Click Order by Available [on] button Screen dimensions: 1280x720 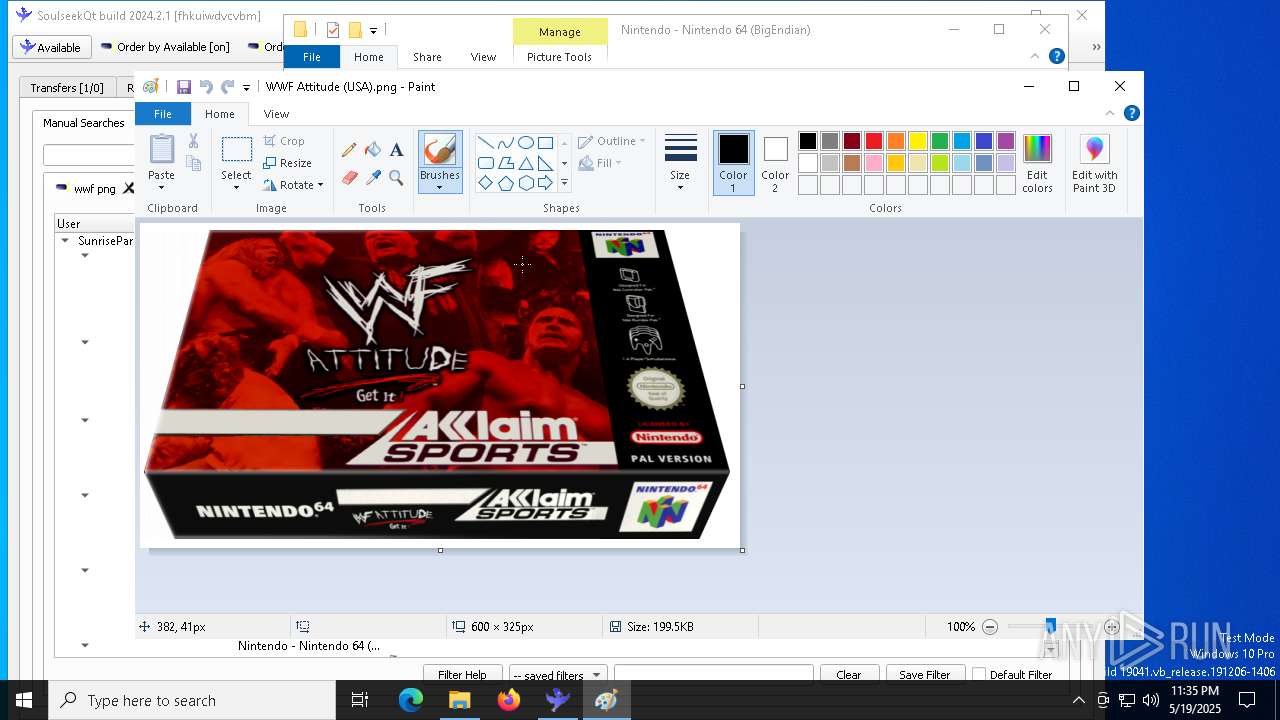pyautogui.click(x=165, y=47)
